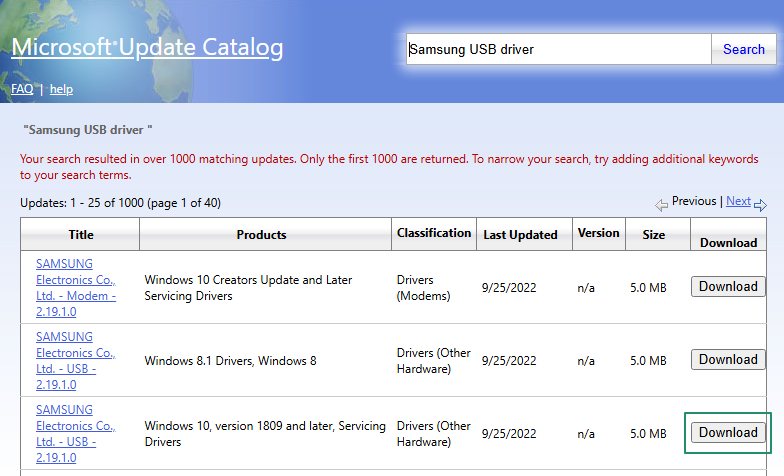The image size is (784, 476).
Task: Go to the Next results page
Action: pos(738,201)
